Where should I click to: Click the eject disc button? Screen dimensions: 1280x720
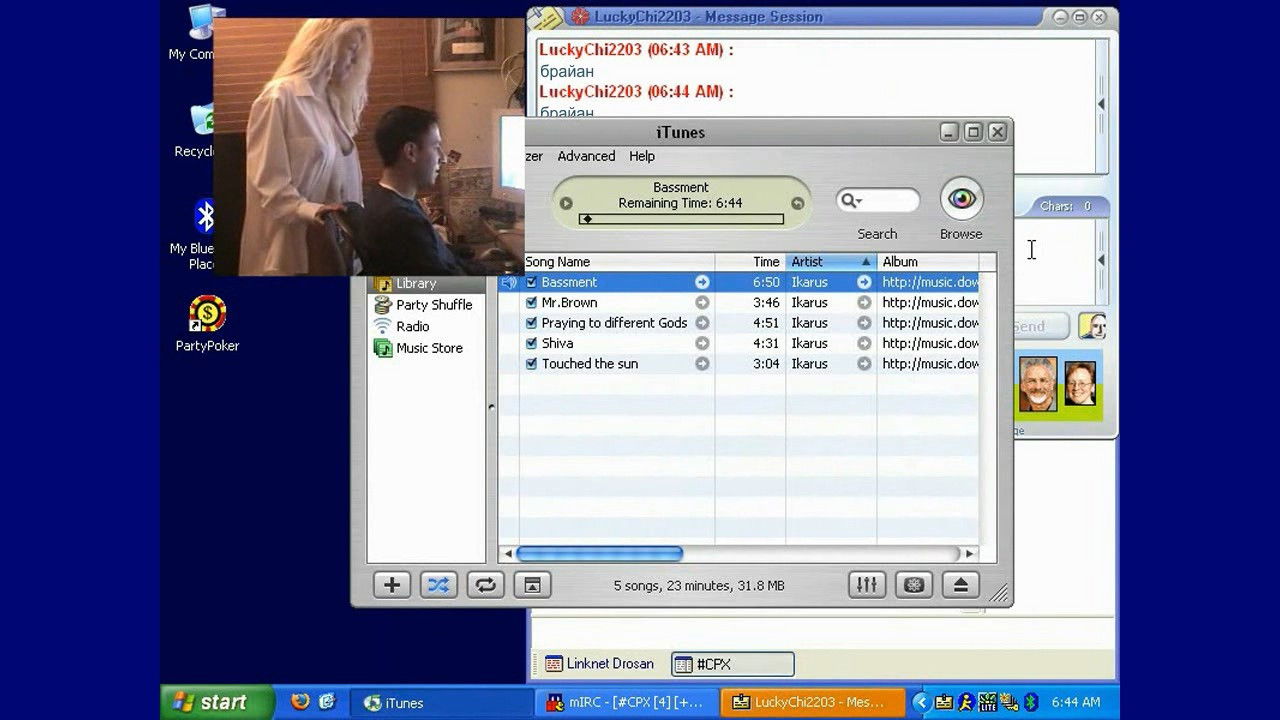click(x=960, y=585)
